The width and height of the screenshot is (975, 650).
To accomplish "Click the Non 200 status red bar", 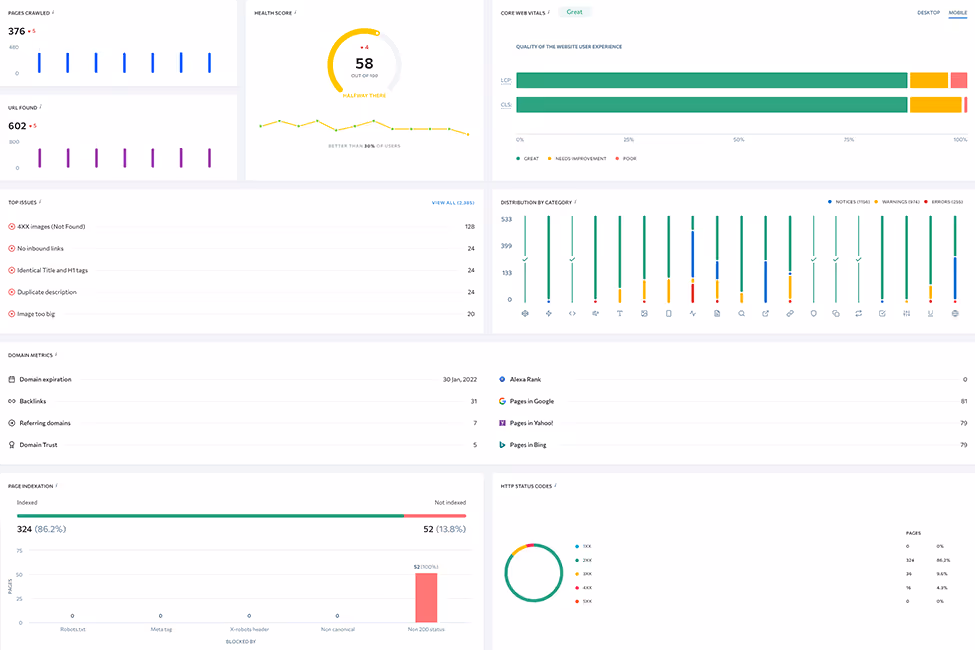I will [x=426, y=598].
